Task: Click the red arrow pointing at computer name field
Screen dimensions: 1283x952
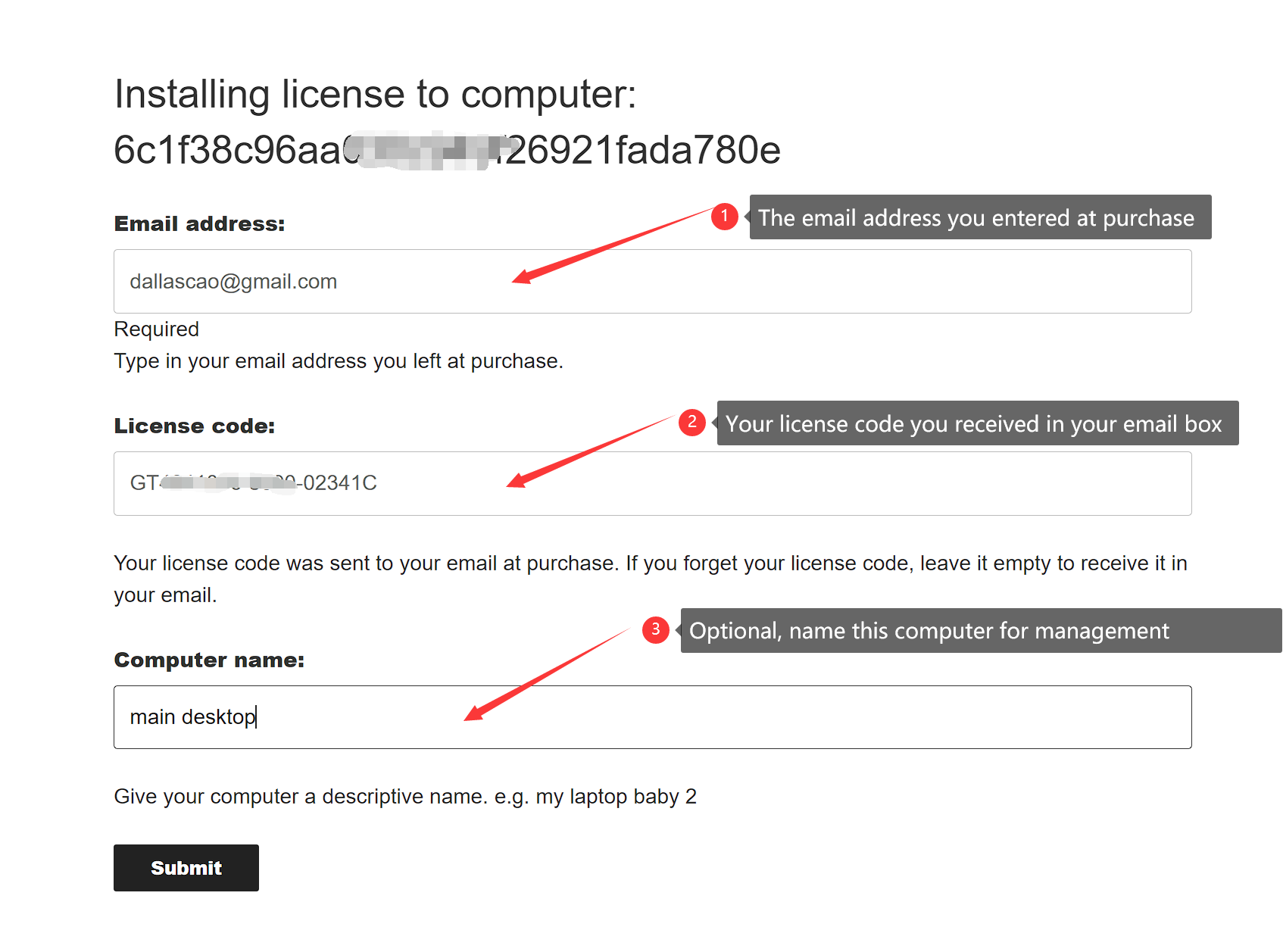Action: coord(545,674)
